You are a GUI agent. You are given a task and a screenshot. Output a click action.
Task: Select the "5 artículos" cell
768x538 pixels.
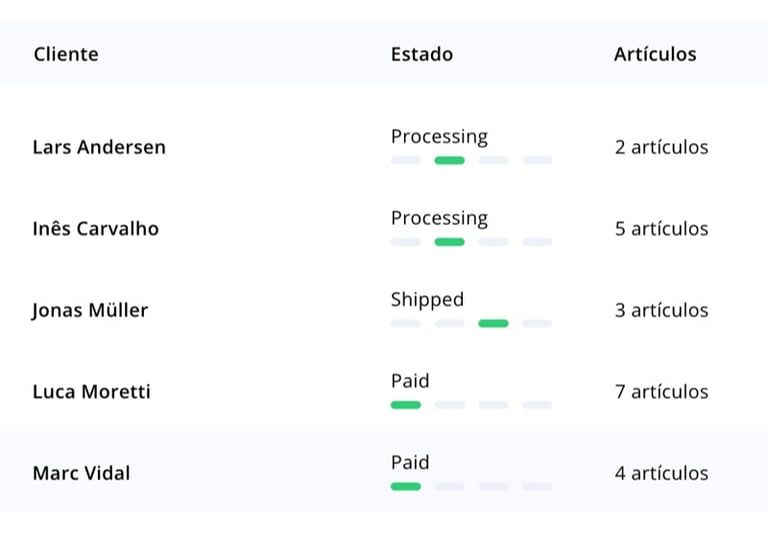click(x=661, y=229)
